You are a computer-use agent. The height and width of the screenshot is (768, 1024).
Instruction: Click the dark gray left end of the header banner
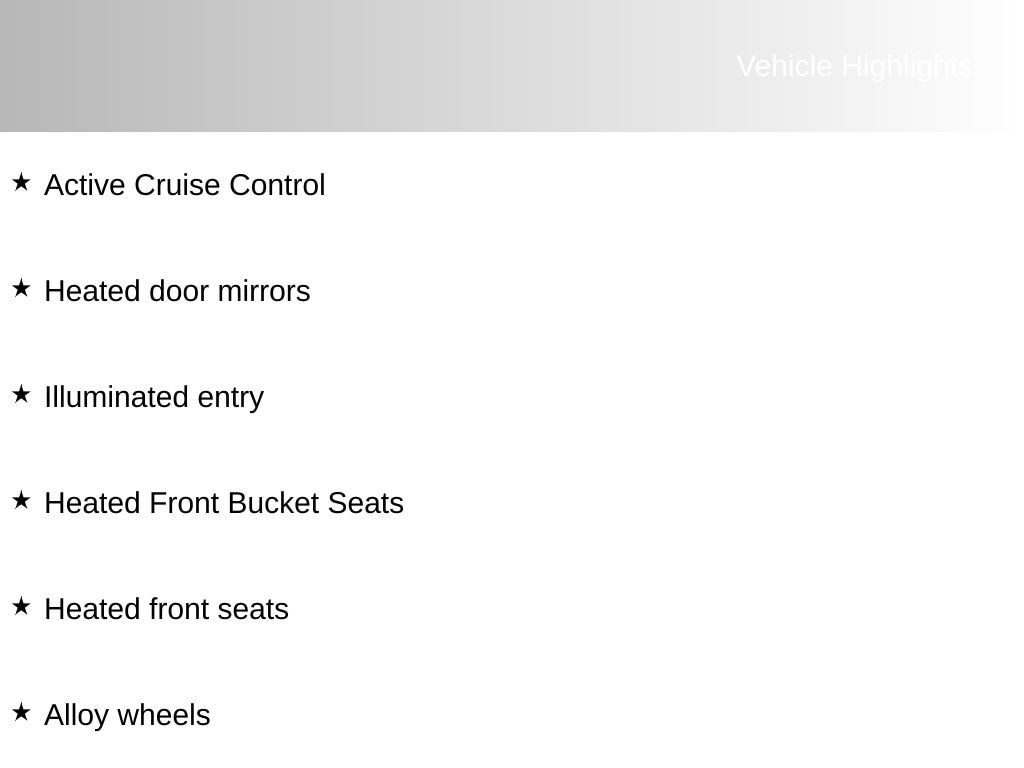coord(40,66)
